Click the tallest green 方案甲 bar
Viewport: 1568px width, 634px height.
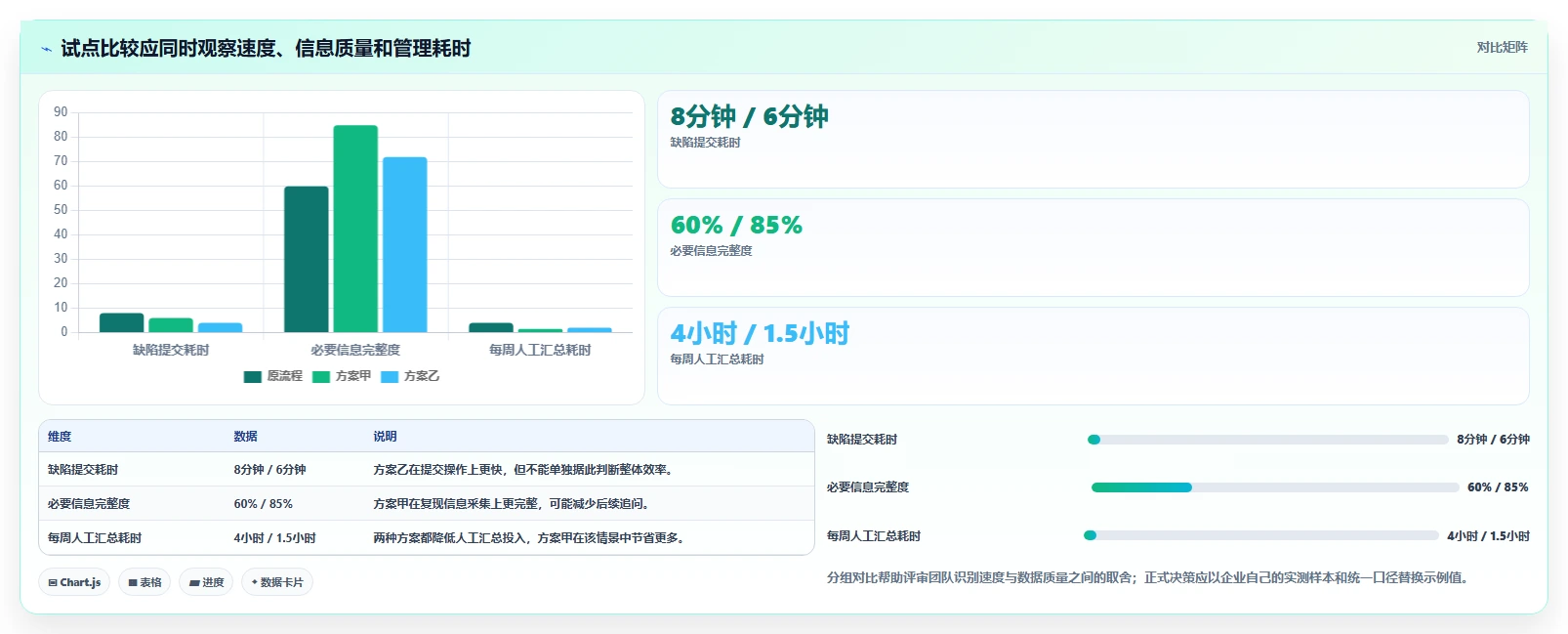tap(355, 229)
